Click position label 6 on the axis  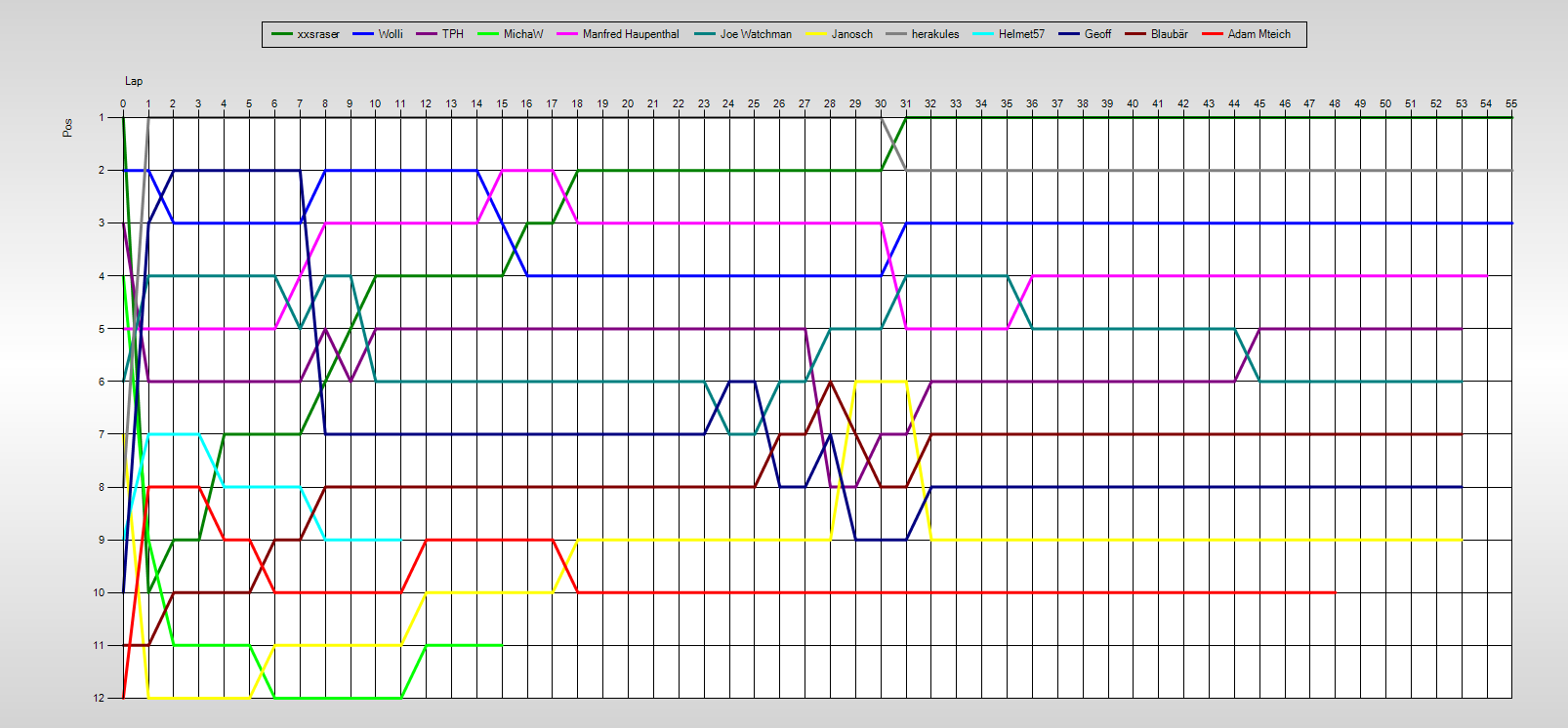102,382
